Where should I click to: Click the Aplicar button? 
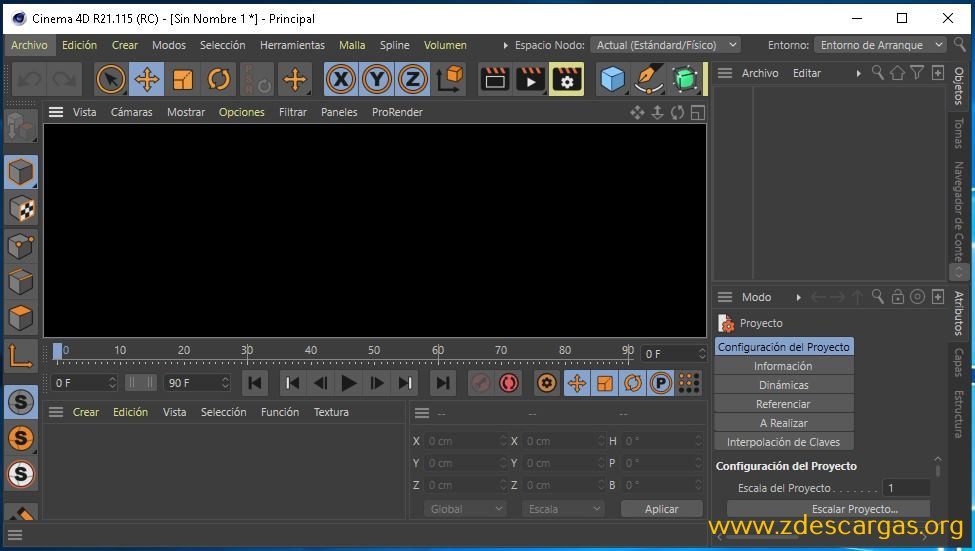(662, 509)
